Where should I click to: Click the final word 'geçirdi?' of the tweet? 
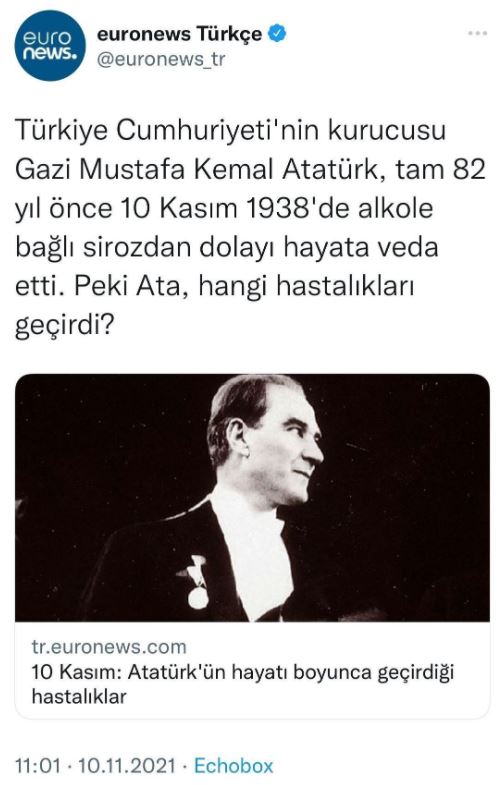[x=65, y=327]
